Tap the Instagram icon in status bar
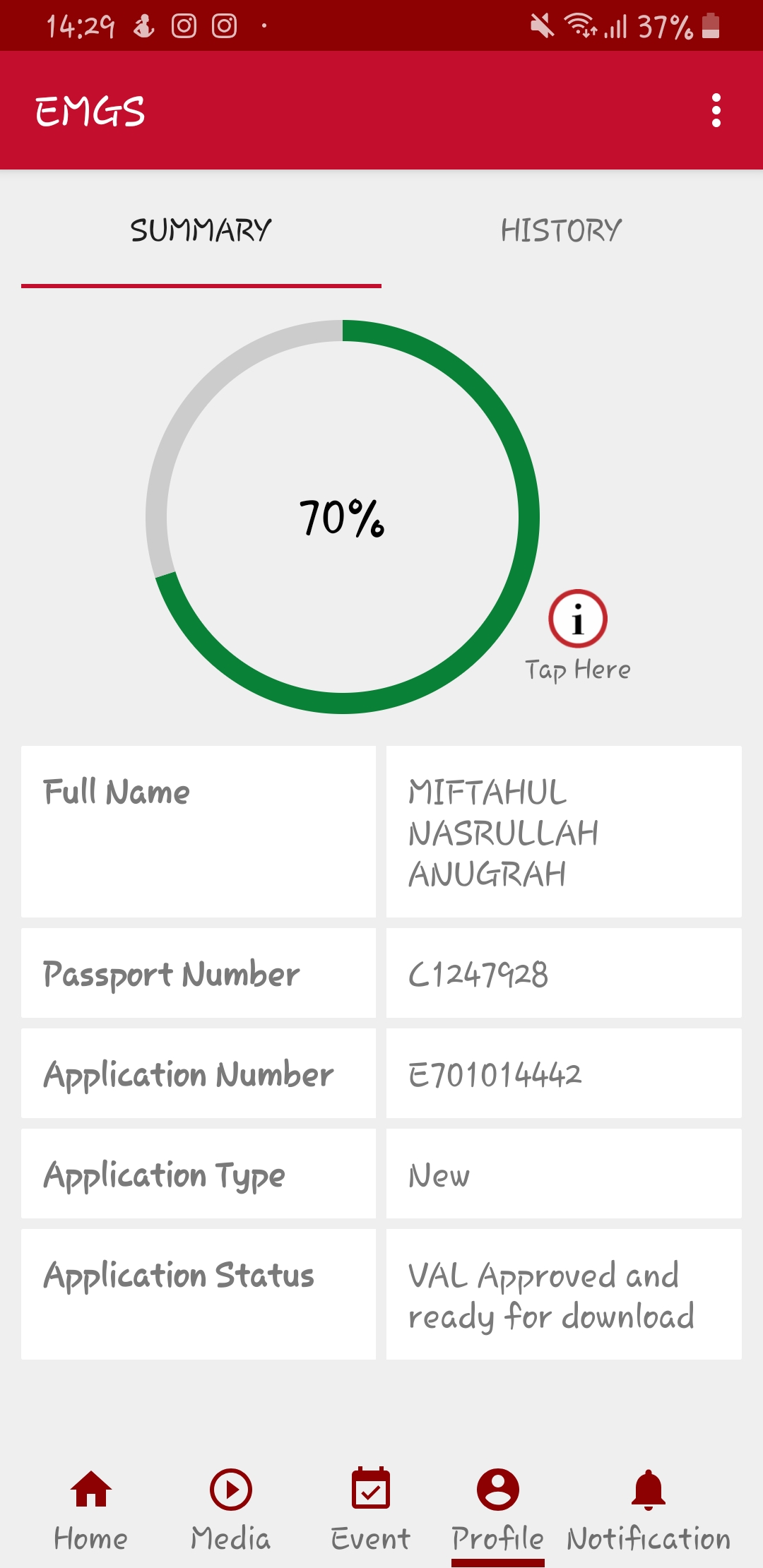Viewport: 763px width, 1568px height. [184, 26]
